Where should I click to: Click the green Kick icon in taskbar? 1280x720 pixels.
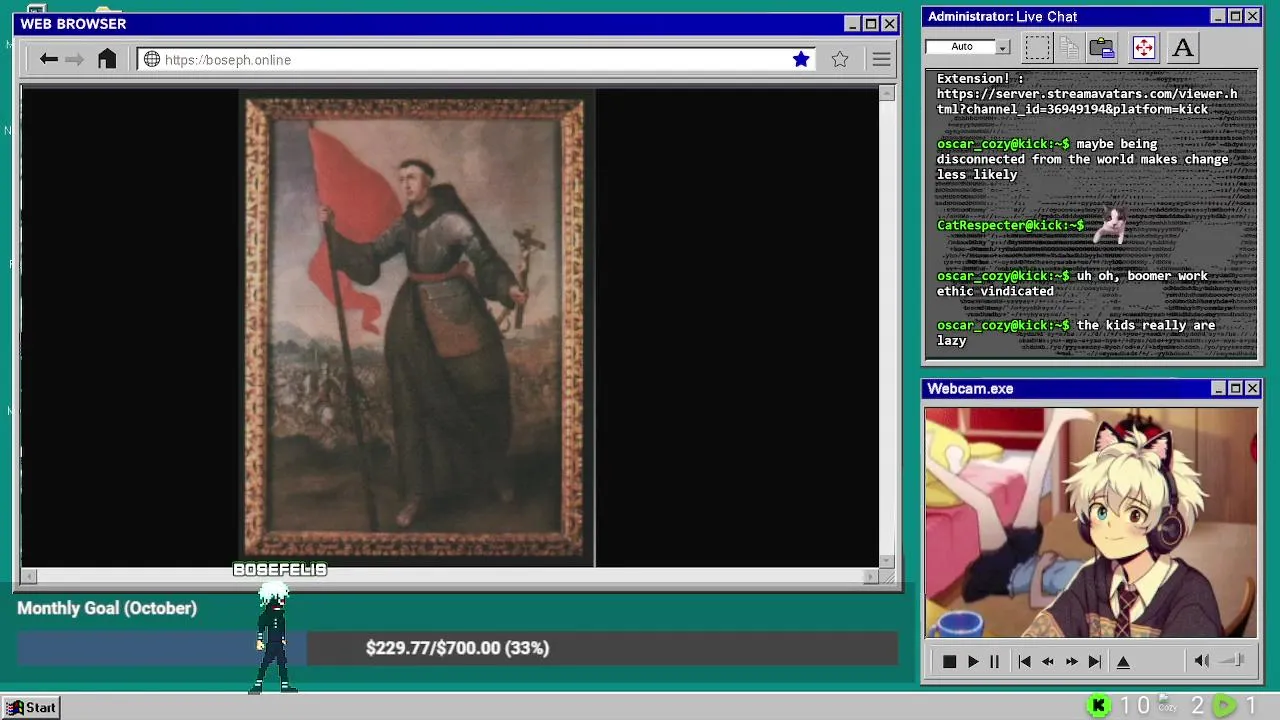tap(1098, 706)
